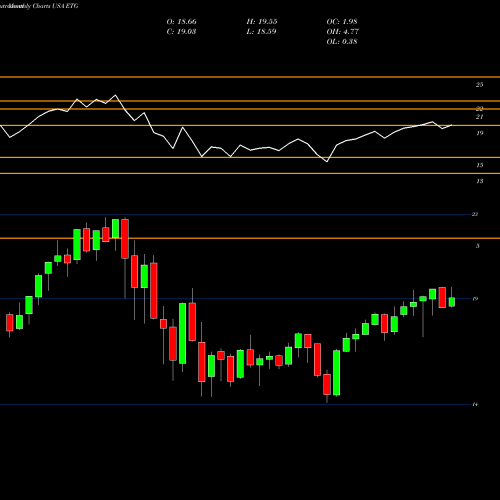The image size is (500, 500).
Task: Click the rightmost red candle before the final green
Action: pos(442,297)
